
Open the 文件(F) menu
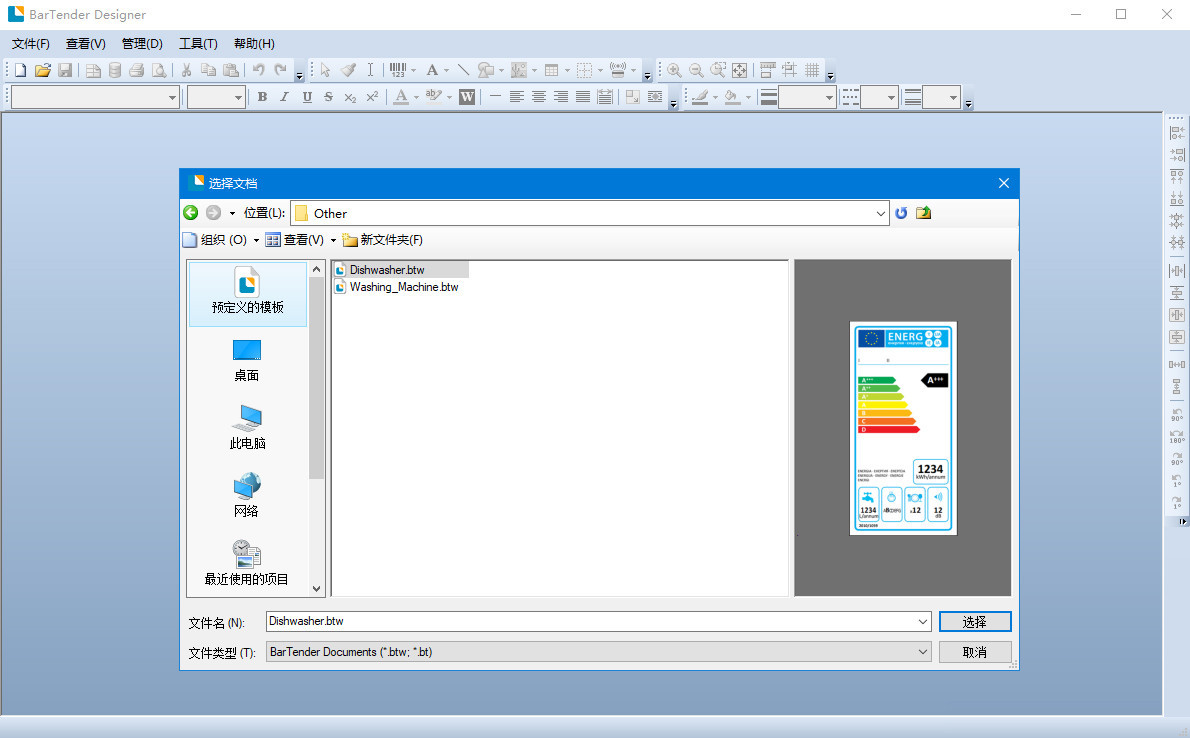click(x=30, y=43)
